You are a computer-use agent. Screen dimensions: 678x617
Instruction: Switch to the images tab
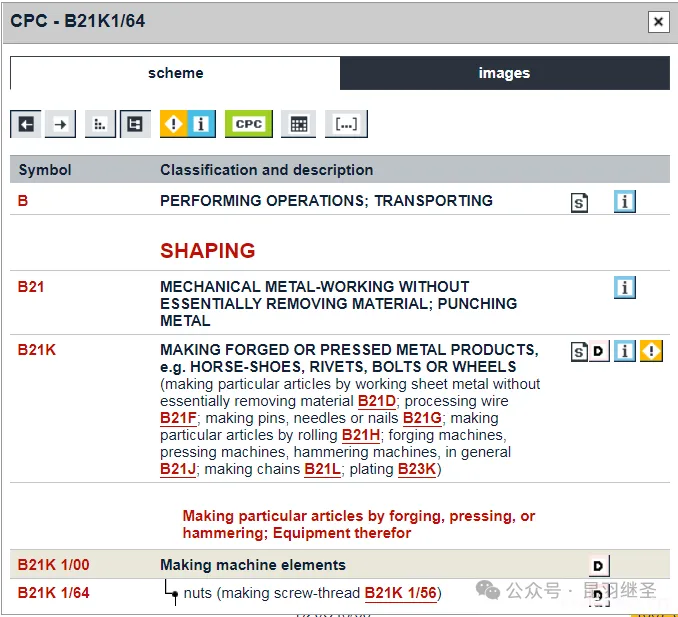click(x=504, y=73)
